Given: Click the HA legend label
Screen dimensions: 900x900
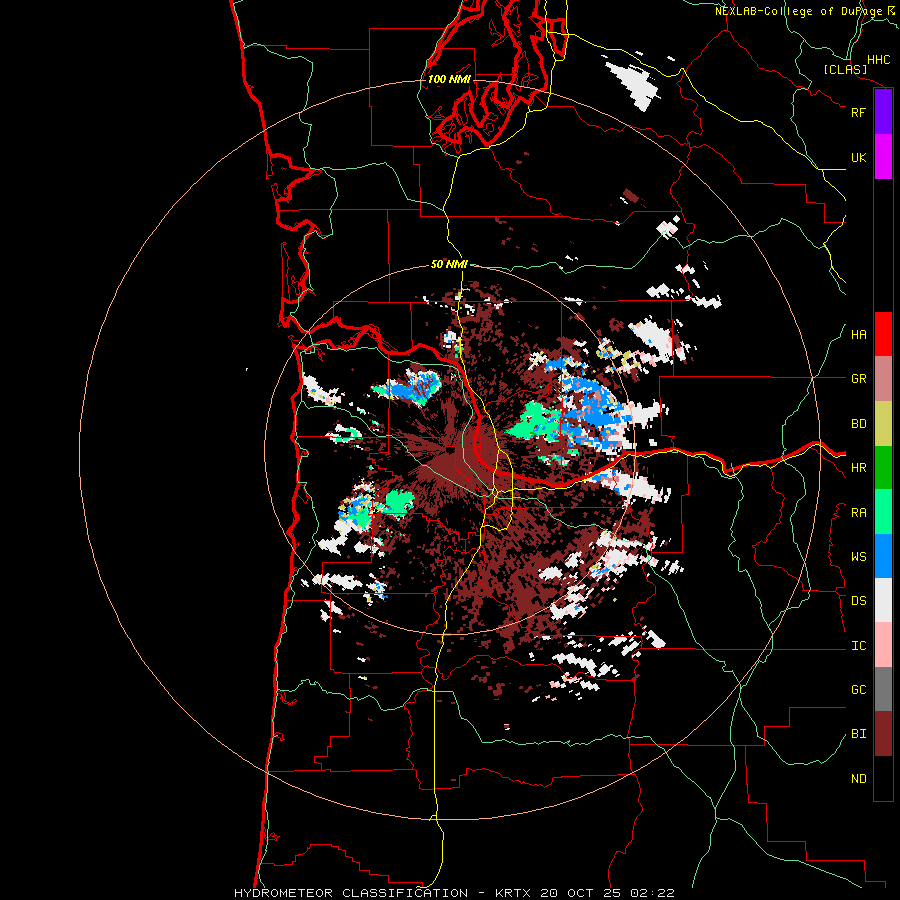Looking at the screenshot, I should pyautogui.click(x=858, y=335).
